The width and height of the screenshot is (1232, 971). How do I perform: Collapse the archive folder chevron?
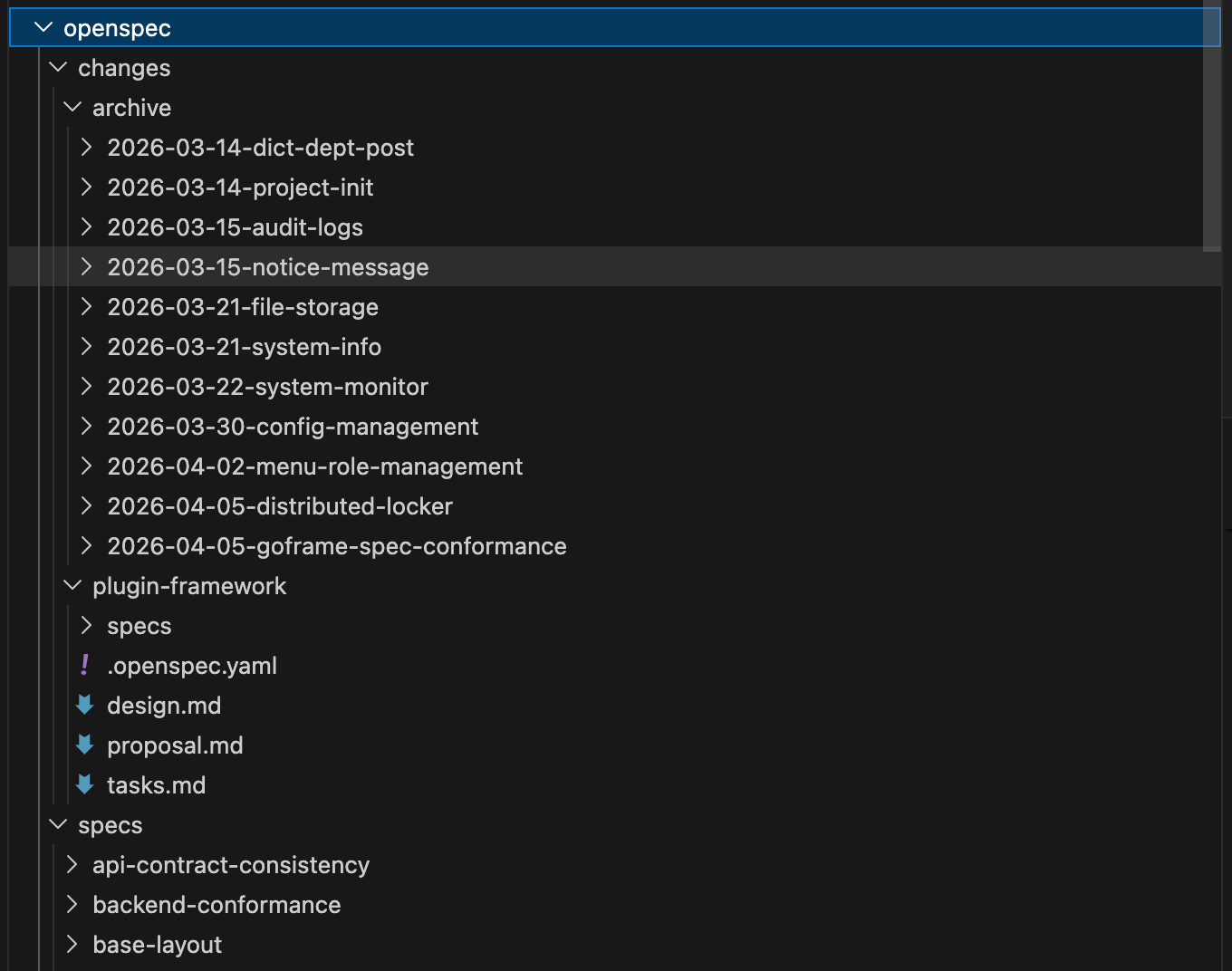pos(72,108)
